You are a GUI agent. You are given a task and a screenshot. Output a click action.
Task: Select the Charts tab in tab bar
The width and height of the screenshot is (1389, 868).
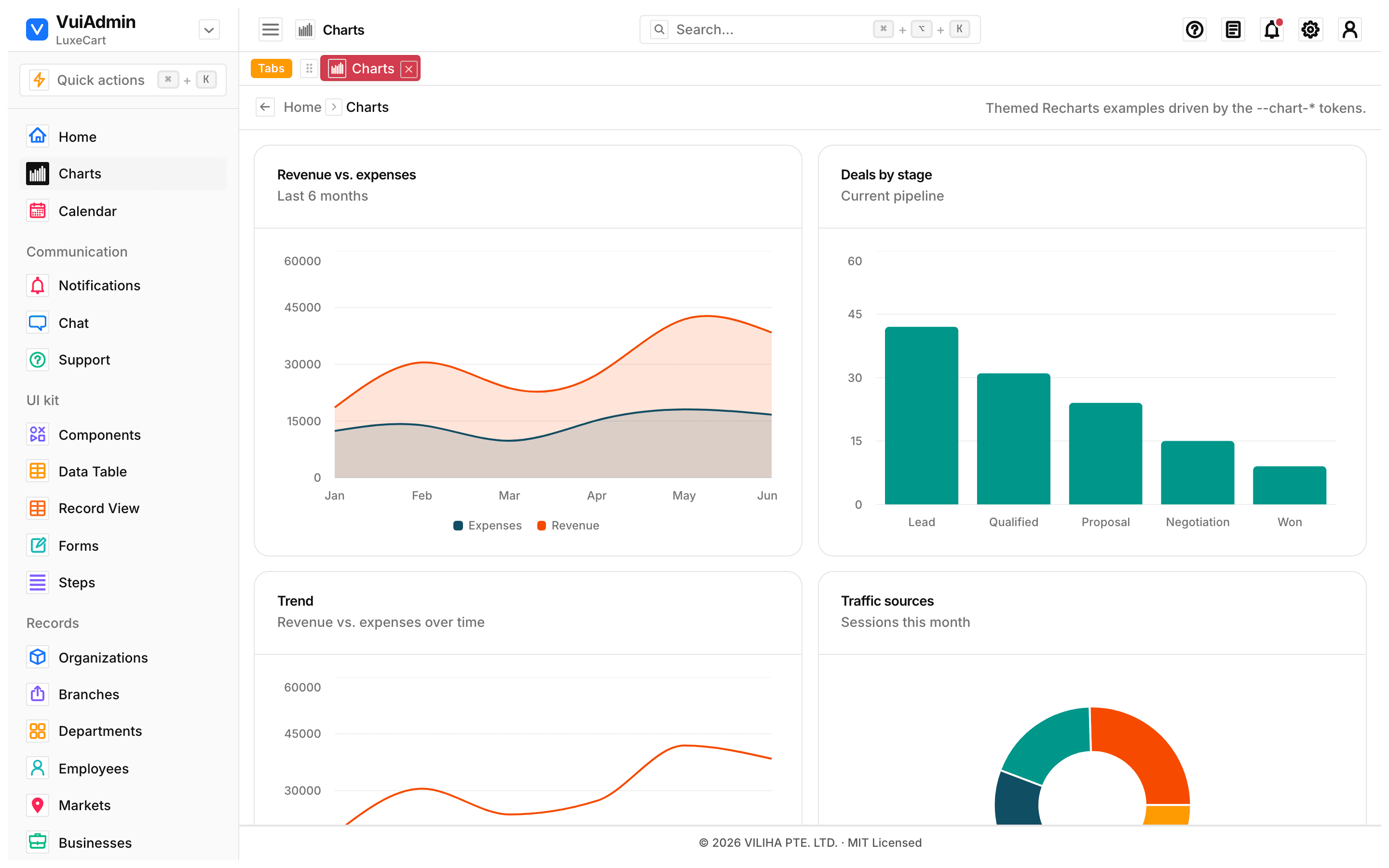(370, 68)
